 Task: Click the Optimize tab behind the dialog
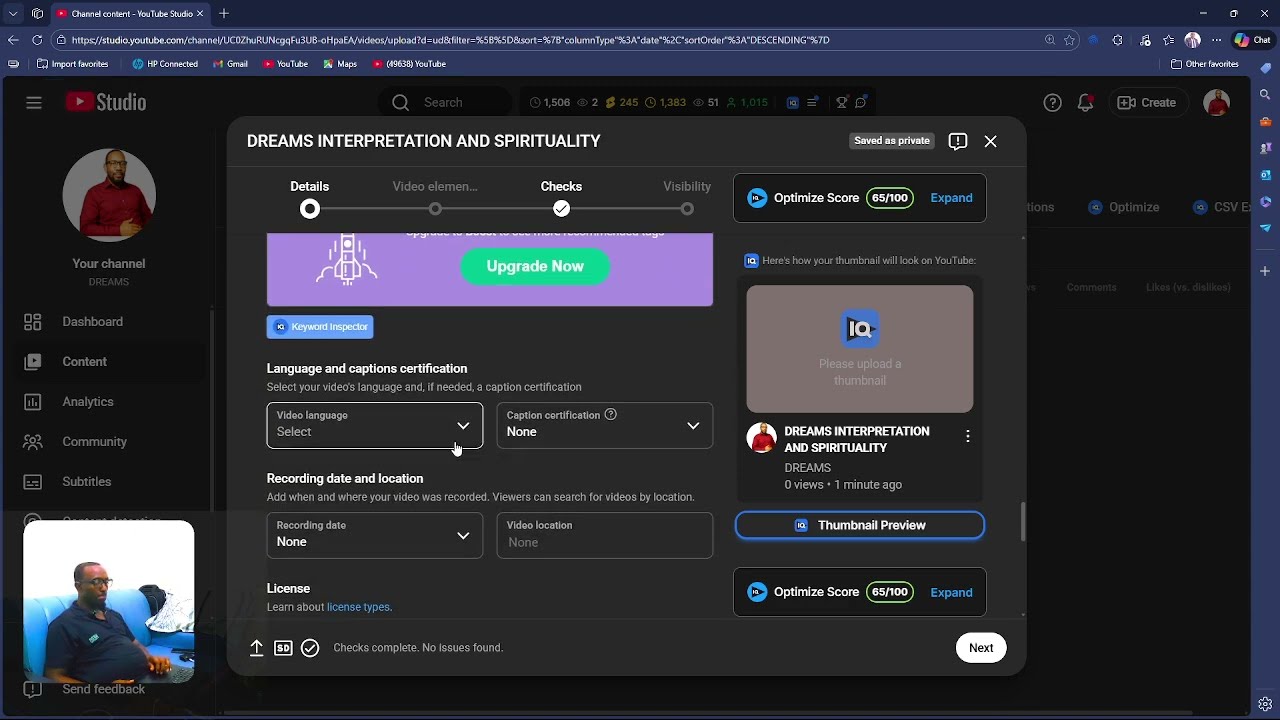coord(1123,207)
